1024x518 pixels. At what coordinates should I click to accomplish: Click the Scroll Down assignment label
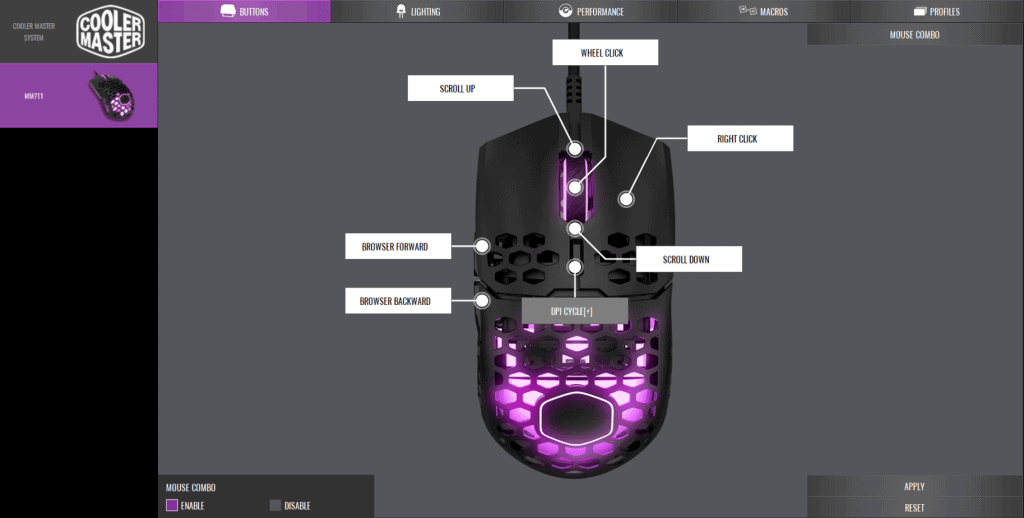(689, 259)
